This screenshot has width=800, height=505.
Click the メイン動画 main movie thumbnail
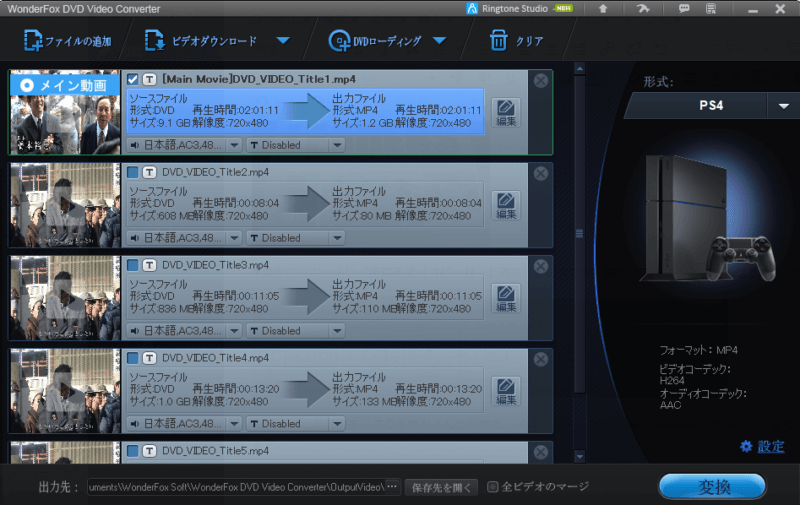(x=65, y=112)
